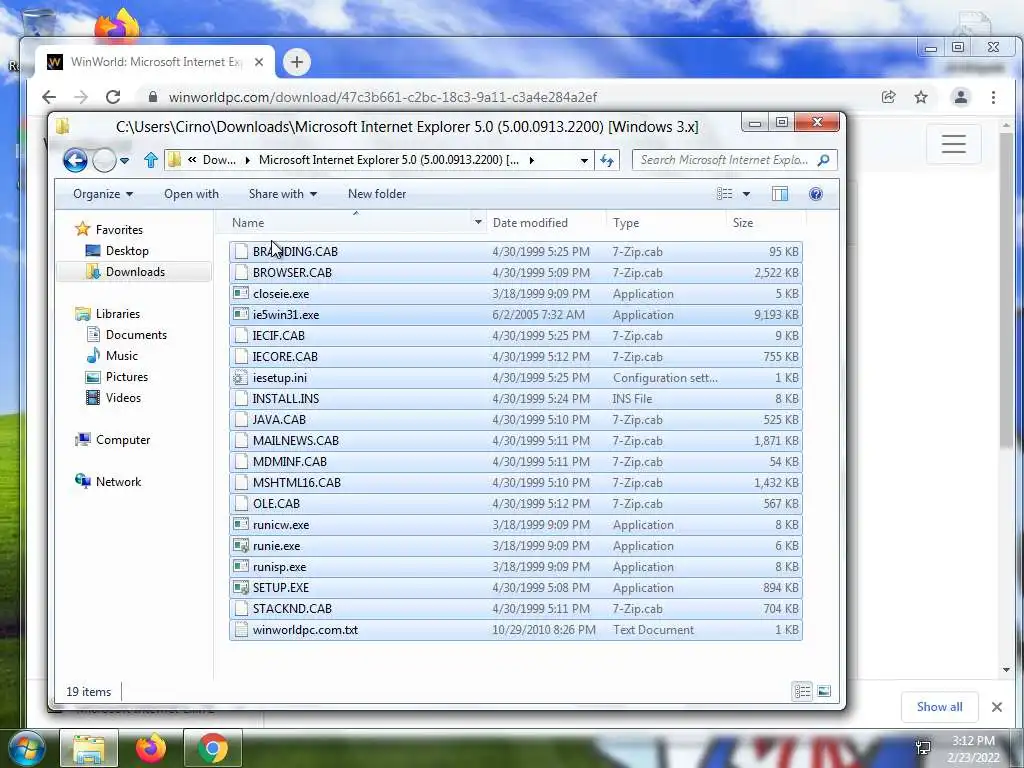Select the BROWSER.CAB file icon
Screen dimensions: 1024x768
point(241,272)
